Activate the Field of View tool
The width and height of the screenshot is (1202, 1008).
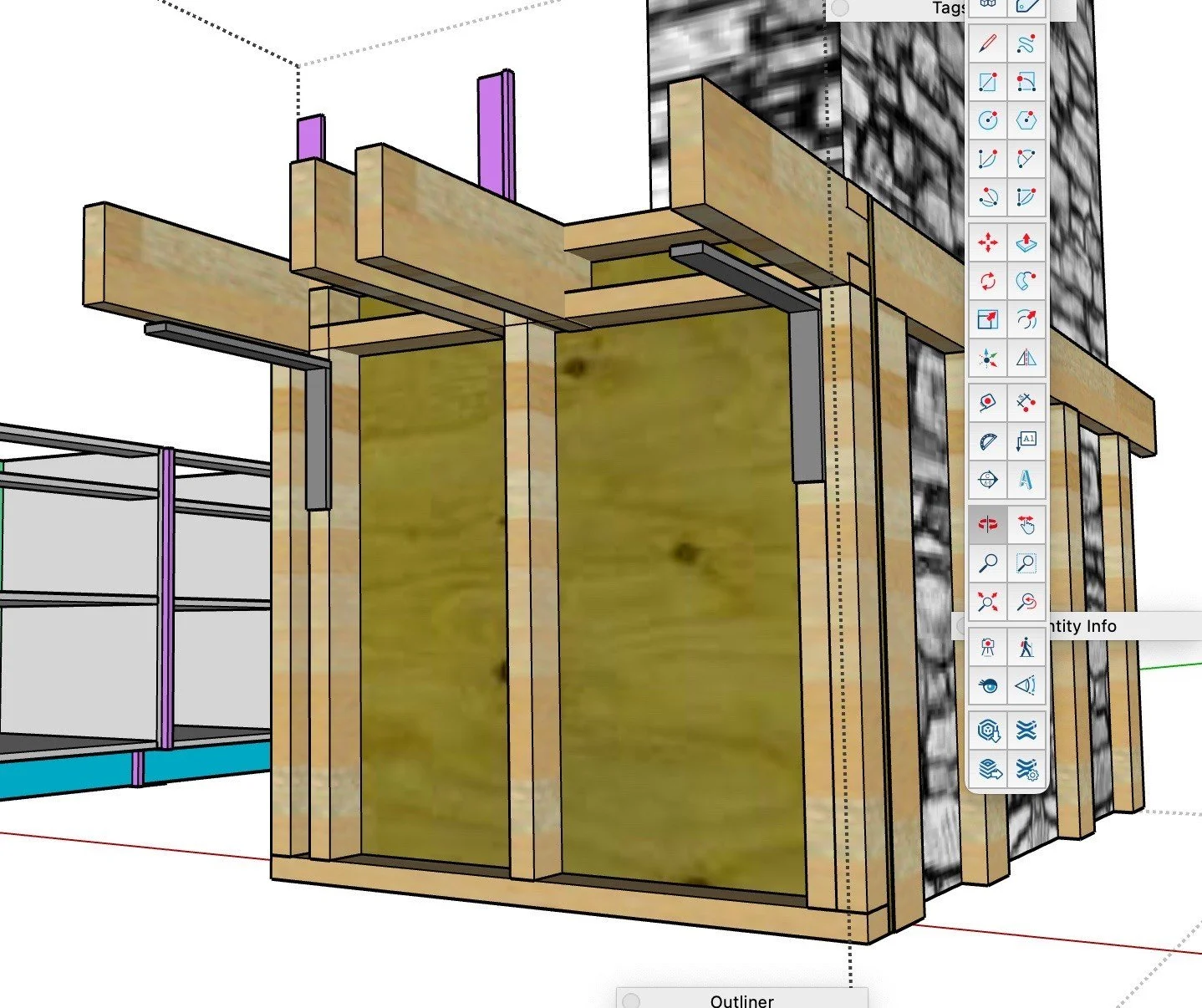(x=1026, y=686)
